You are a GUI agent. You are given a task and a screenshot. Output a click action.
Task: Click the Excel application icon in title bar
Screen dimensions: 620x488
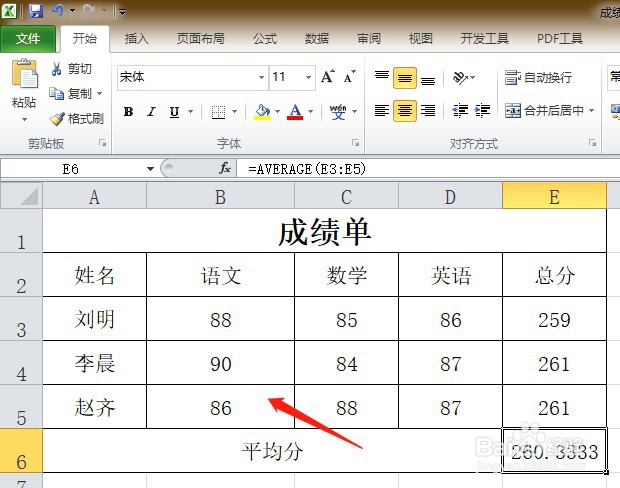9,11
